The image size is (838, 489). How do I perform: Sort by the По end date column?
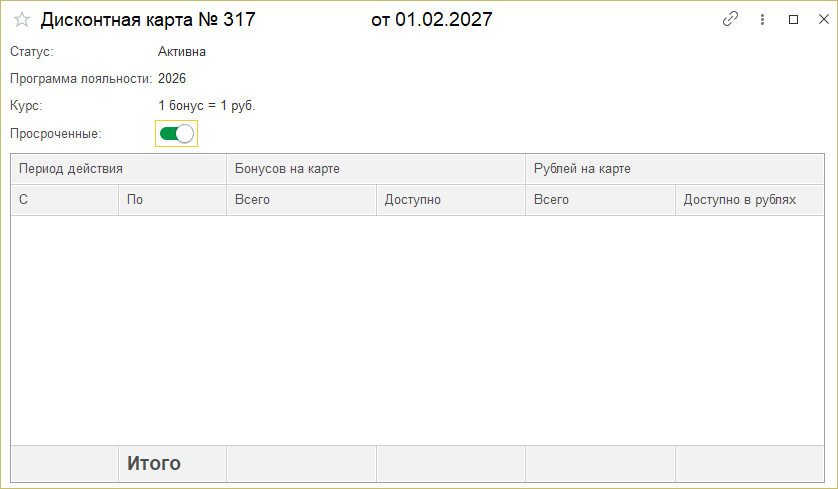172,200
